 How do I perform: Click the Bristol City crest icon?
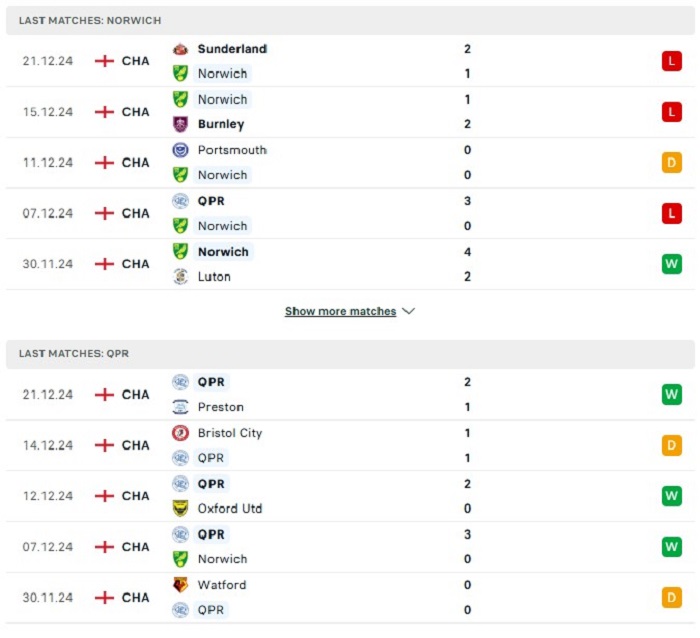point(180,433)
